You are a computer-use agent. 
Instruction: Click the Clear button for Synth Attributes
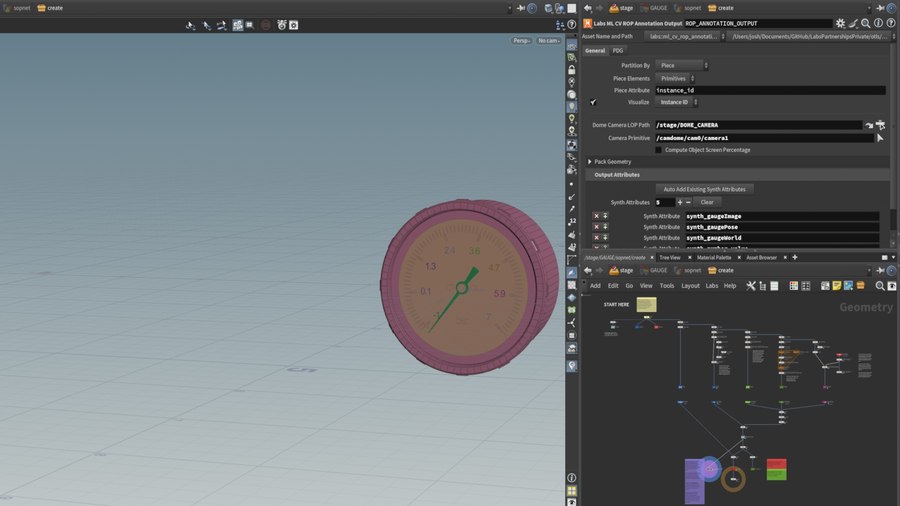tap(706, 202)
